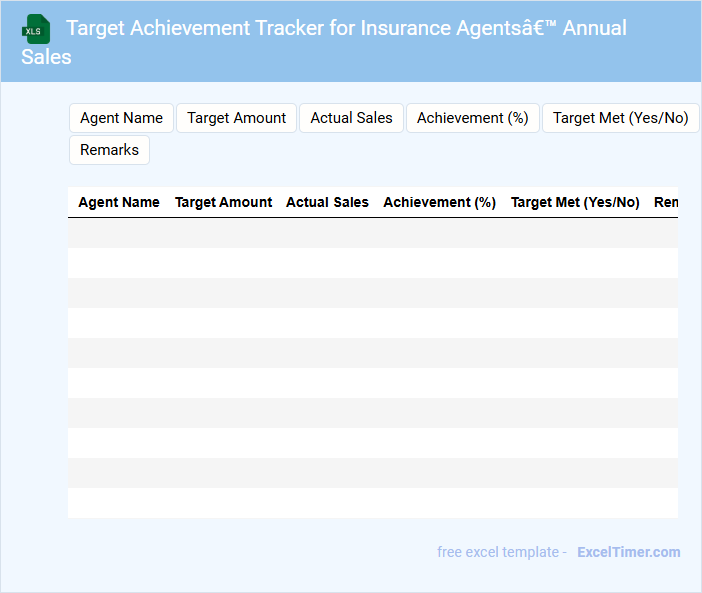Click the Agent Name column header

click(119, 202)
